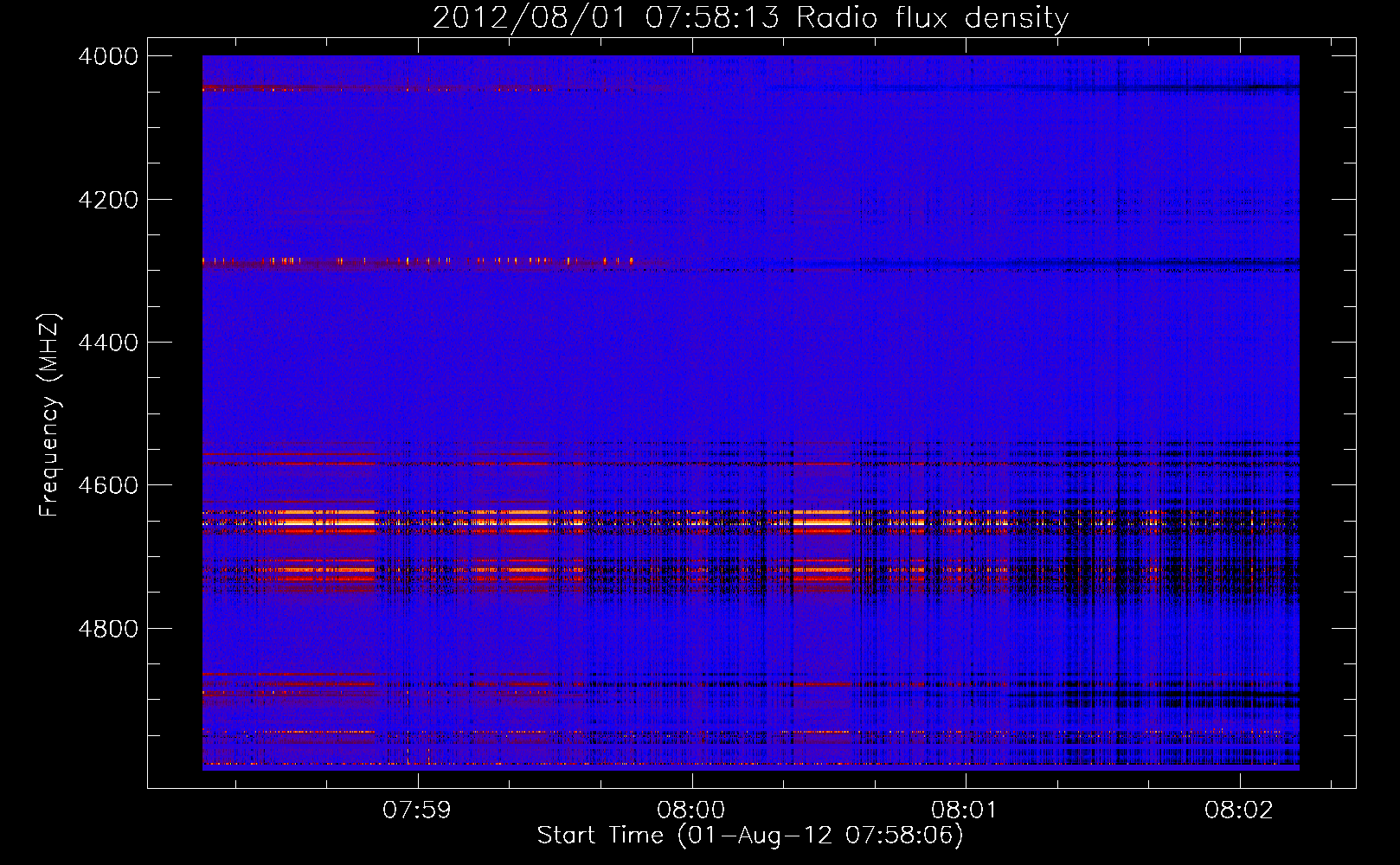Click the 4200 frequency tick label

108,200
